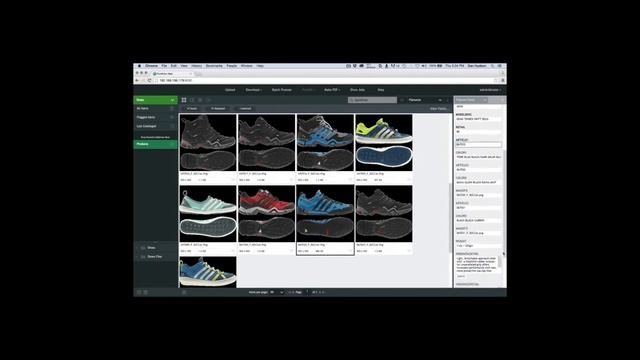
Task: Open the Bookmarks menu
Action: (x=214, y=66)
